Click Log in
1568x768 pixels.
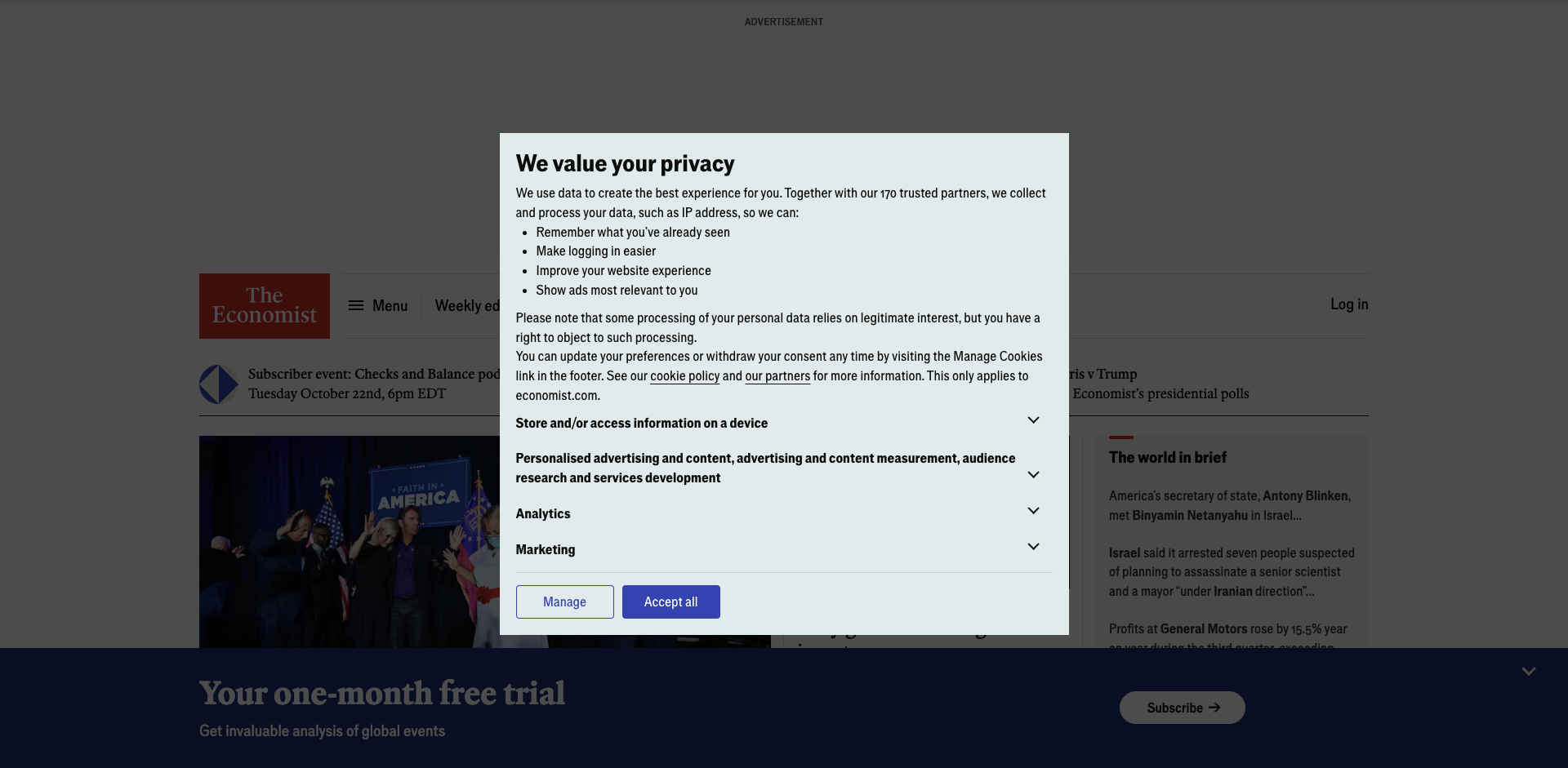click(x=1349, y=304)
